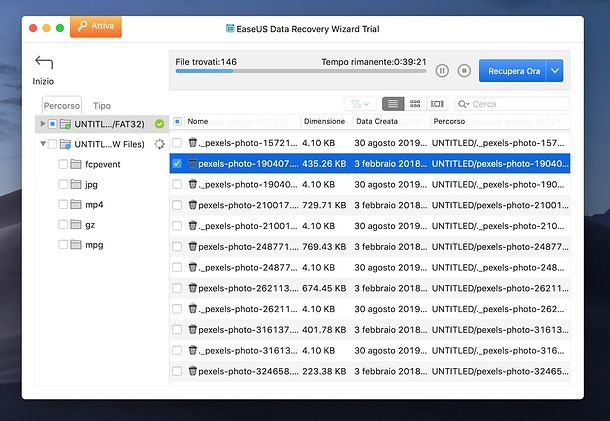Screen dimensions: 610x421
Task: Click the orange Attiva button
Action: (96, 26)
